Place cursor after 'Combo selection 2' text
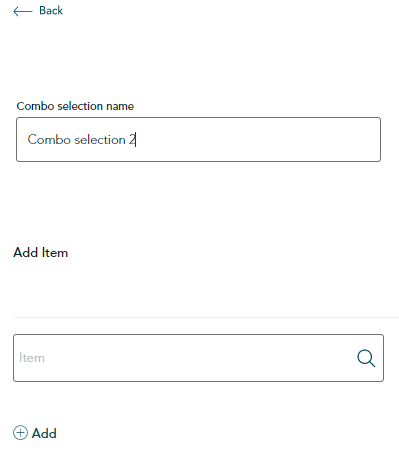The image size is (399, 452). click(x=136, y=140)
